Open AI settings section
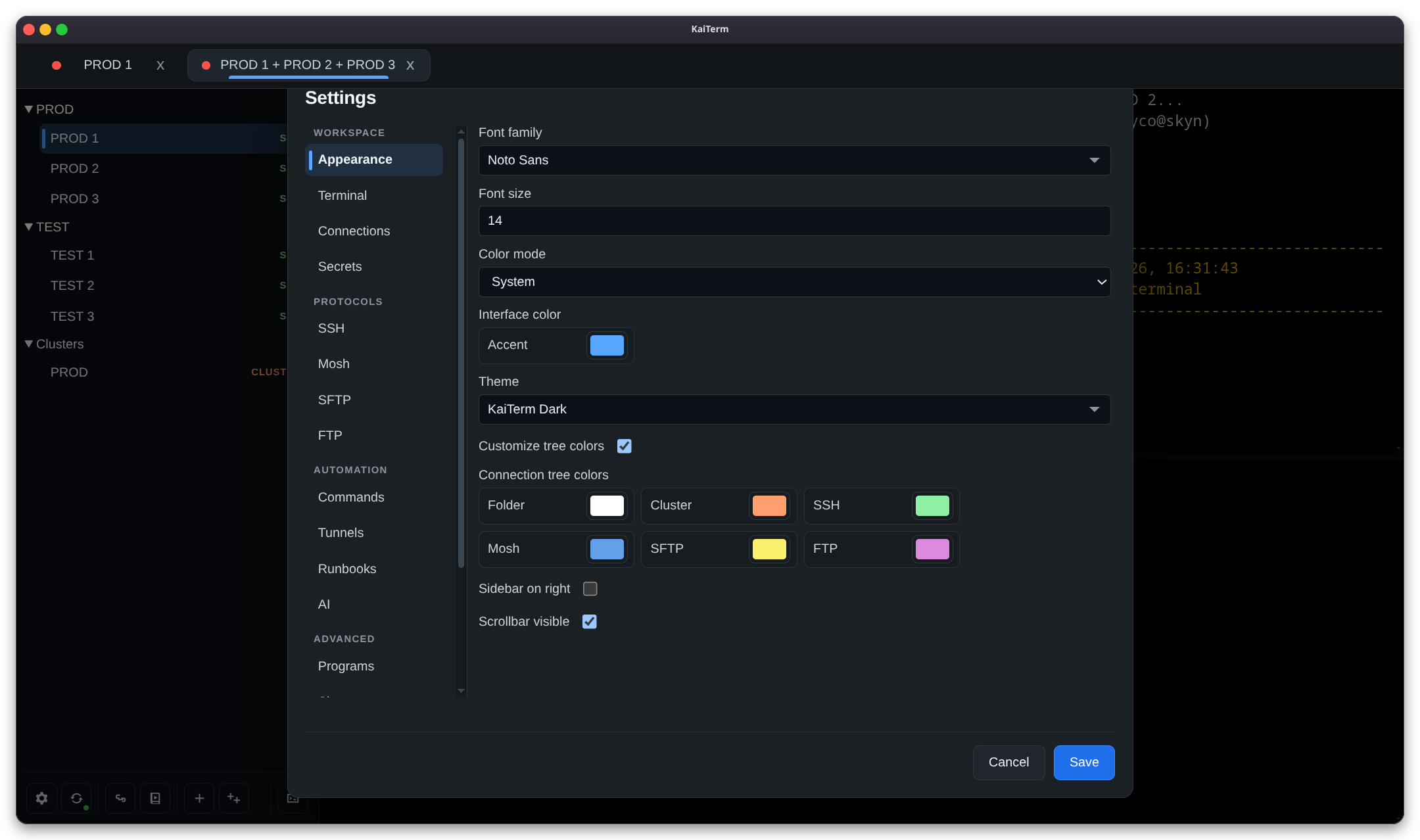Image resolution: width=1420 pixels, height=840 pixels. coord(374,604)
